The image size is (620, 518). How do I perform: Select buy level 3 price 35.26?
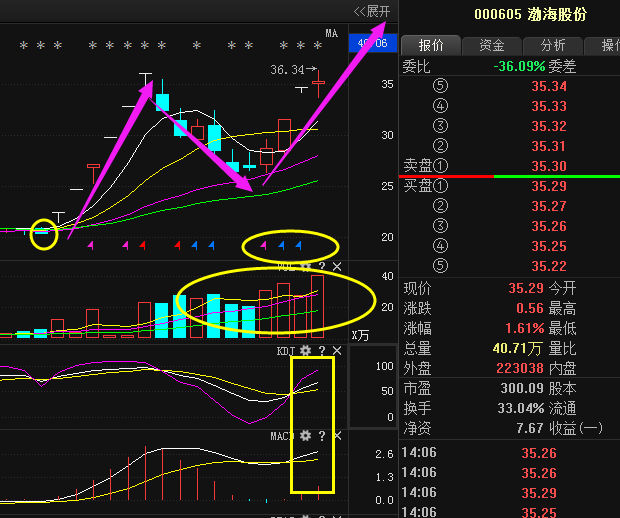(x=549, y=226)
